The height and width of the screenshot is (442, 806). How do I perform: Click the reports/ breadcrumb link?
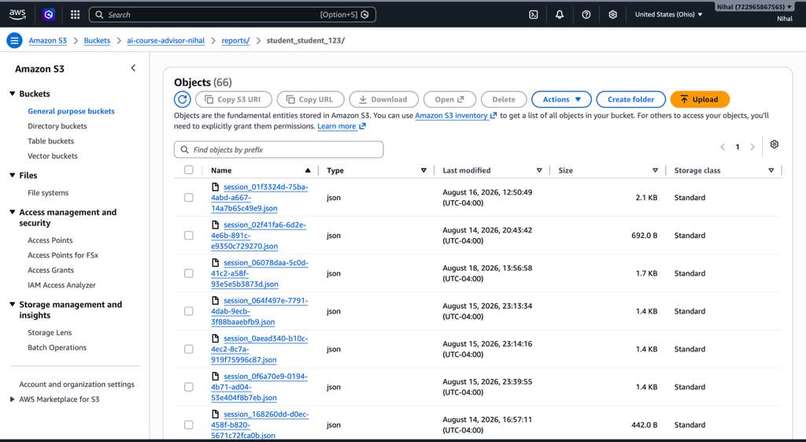(235, 40)
